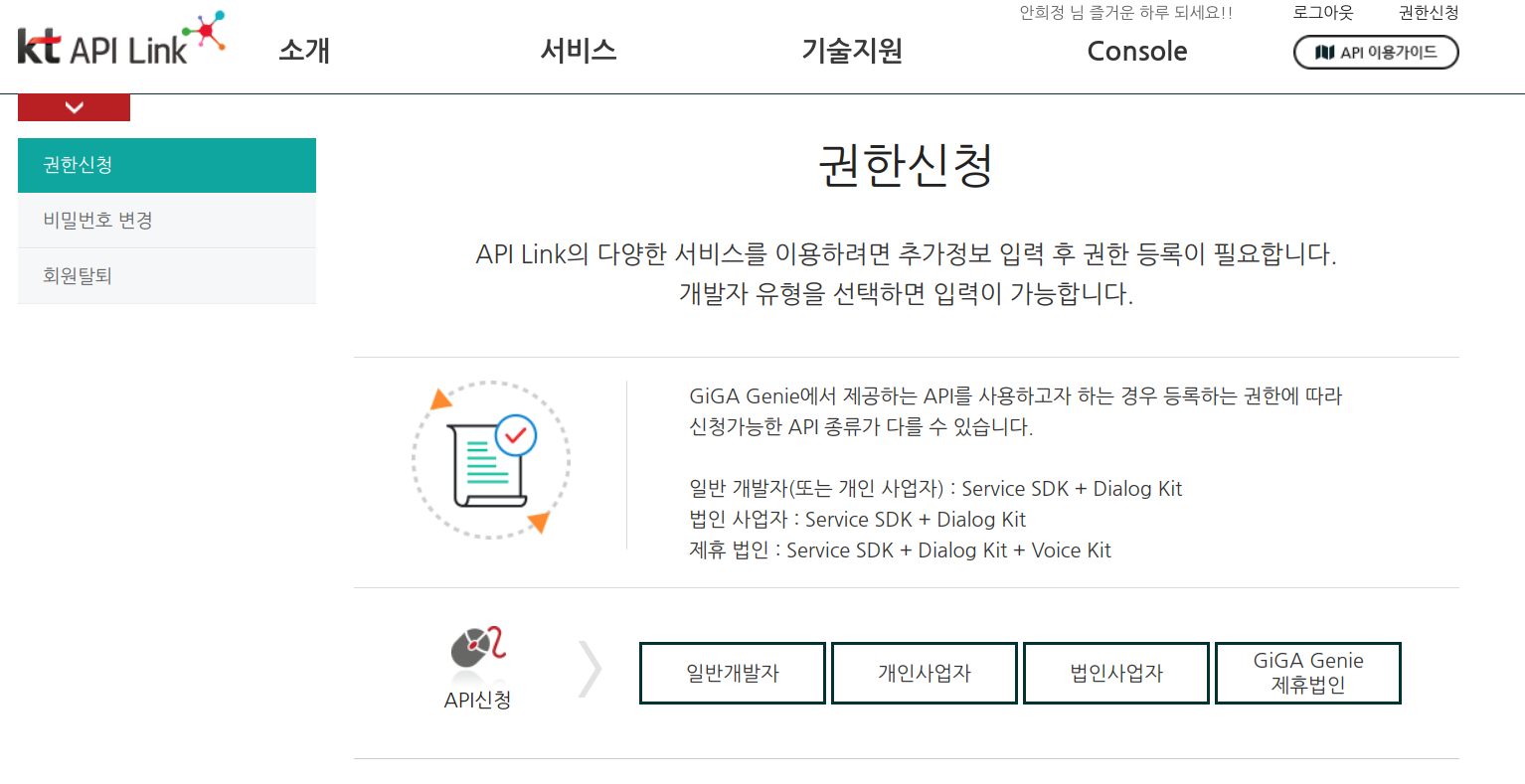Click the 권한신청 link in top header
1525x784 pixels.
[1429, 13]
